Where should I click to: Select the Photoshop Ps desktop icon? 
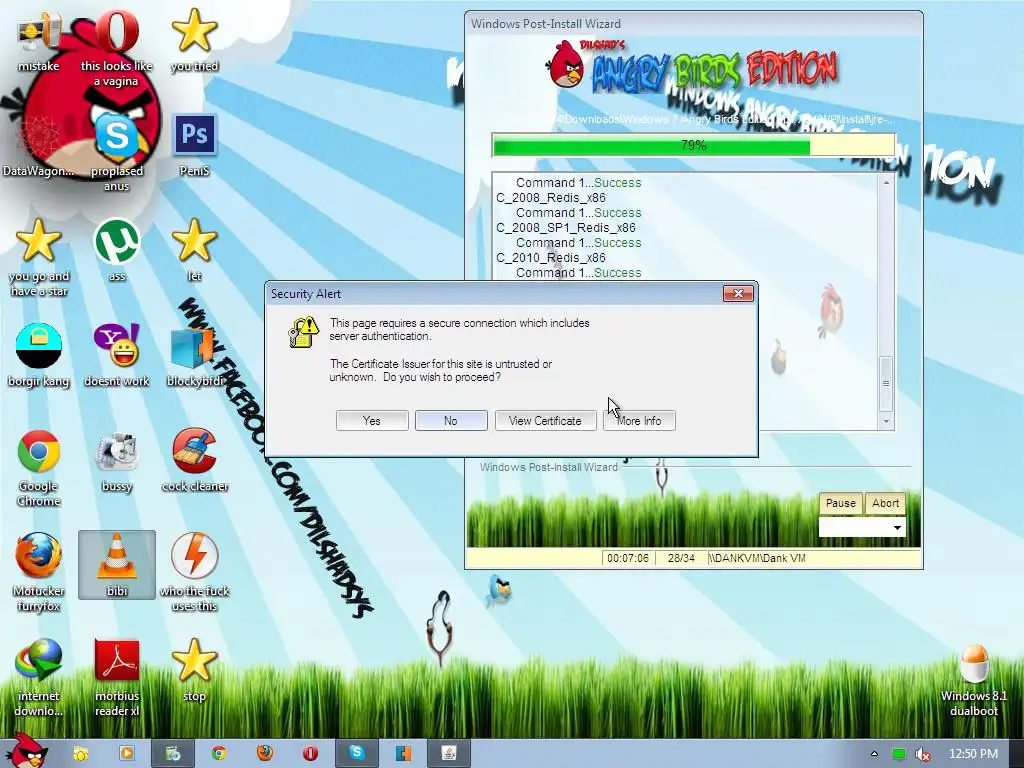(195, 145)
